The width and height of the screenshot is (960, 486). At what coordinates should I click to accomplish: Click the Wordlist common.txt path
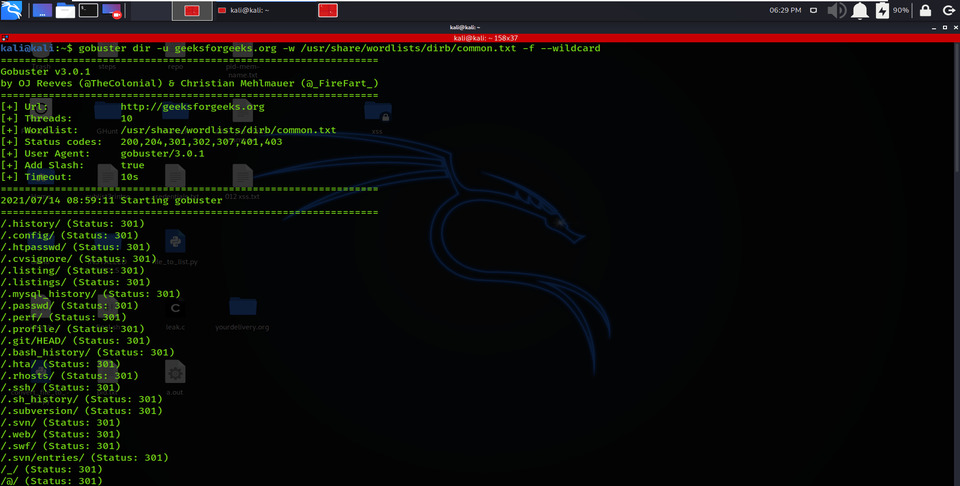[228, 130]
